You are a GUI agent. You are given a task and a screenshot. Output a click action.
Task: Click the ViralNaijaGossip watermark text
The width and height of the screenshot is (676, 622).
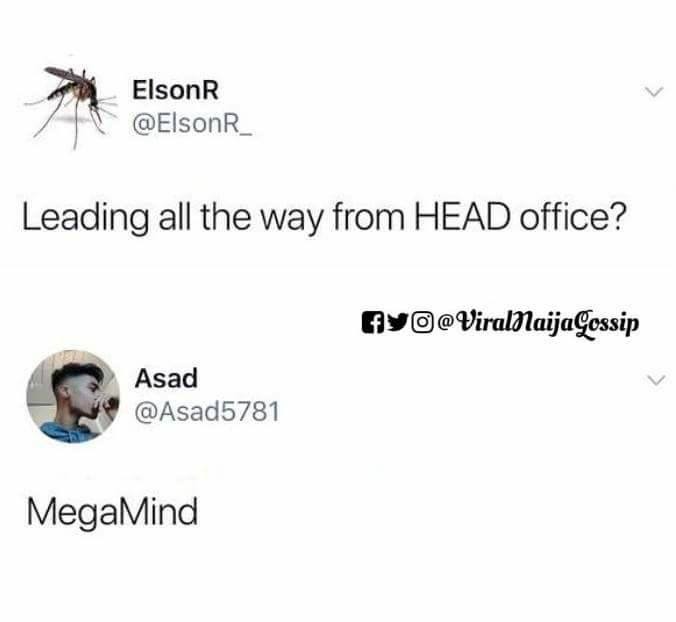547,323
